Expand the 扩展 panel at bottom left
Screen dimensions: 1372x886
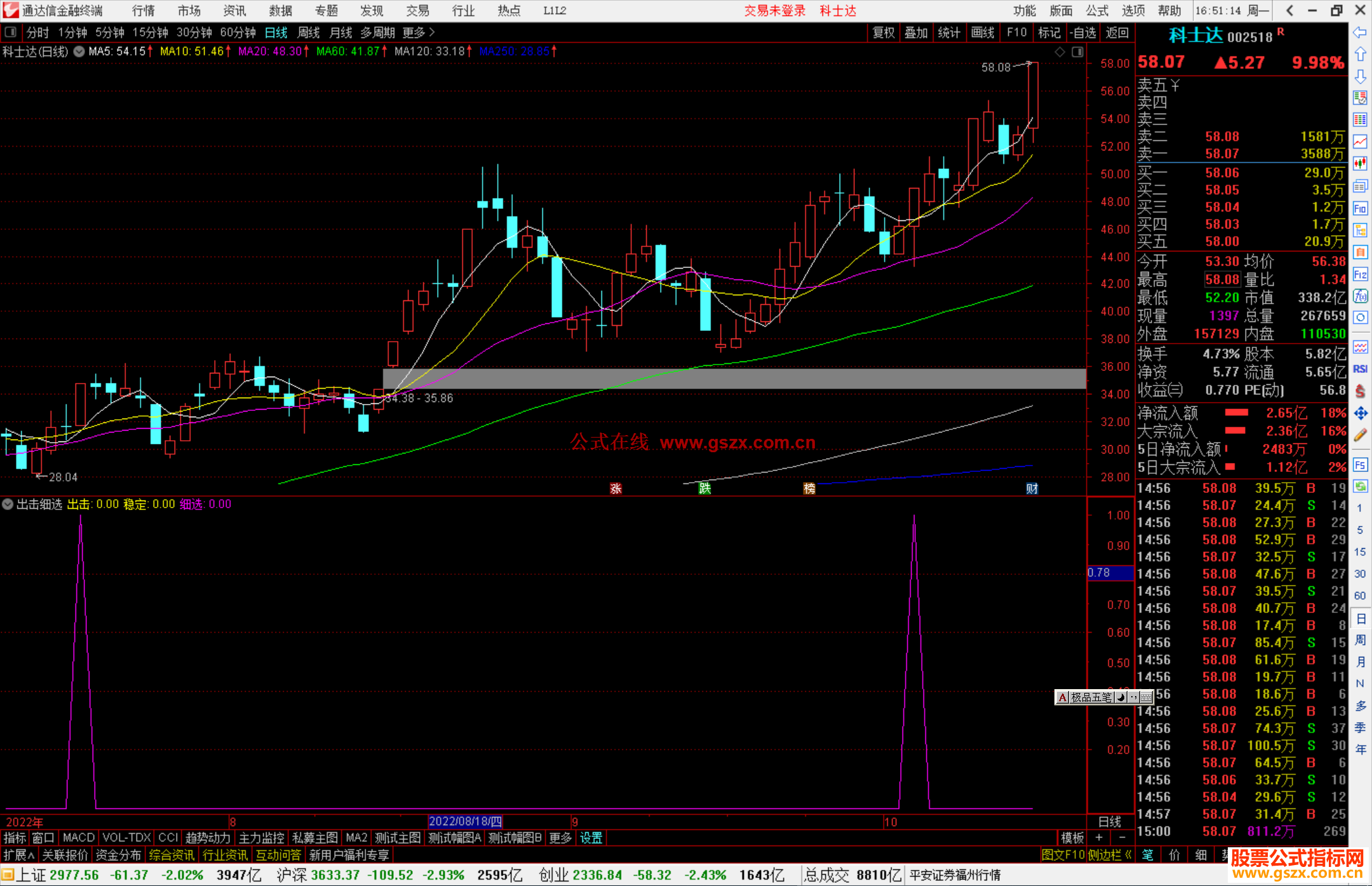tap(18, 855)
